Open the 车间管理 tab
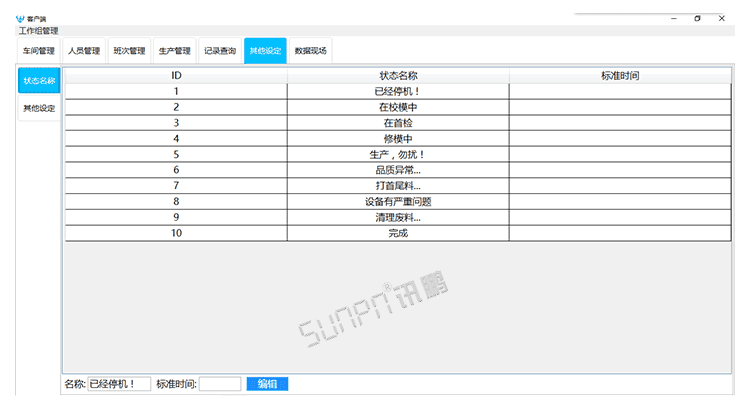 point(39,51)
